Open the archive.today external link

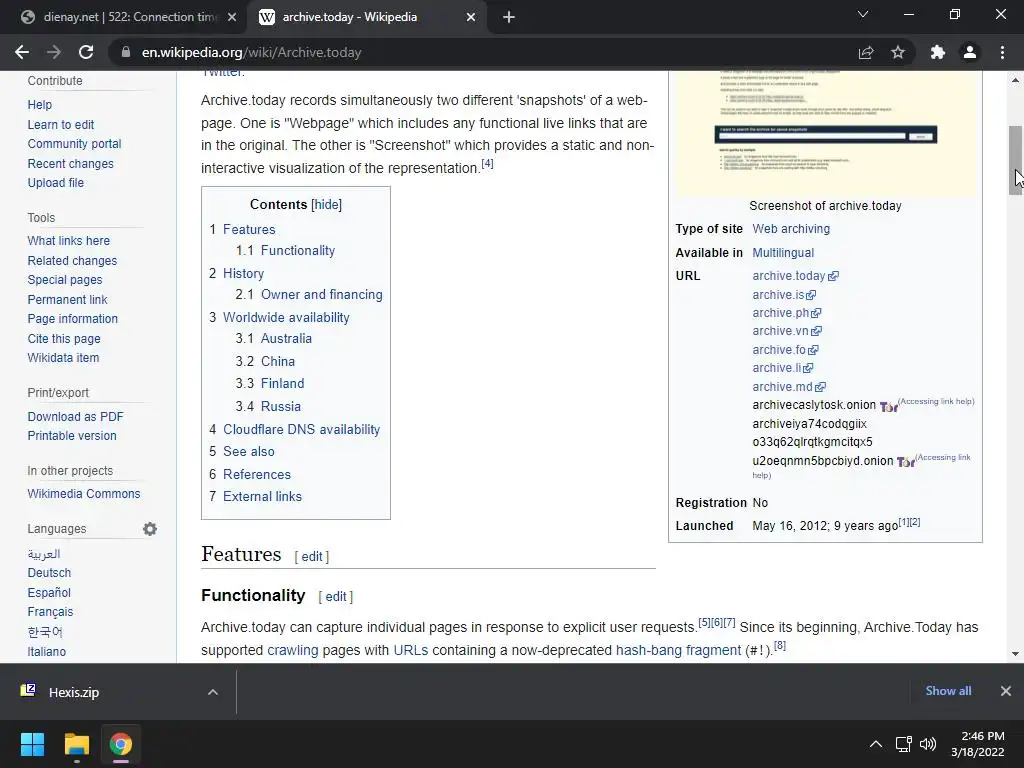coord(795,276)
